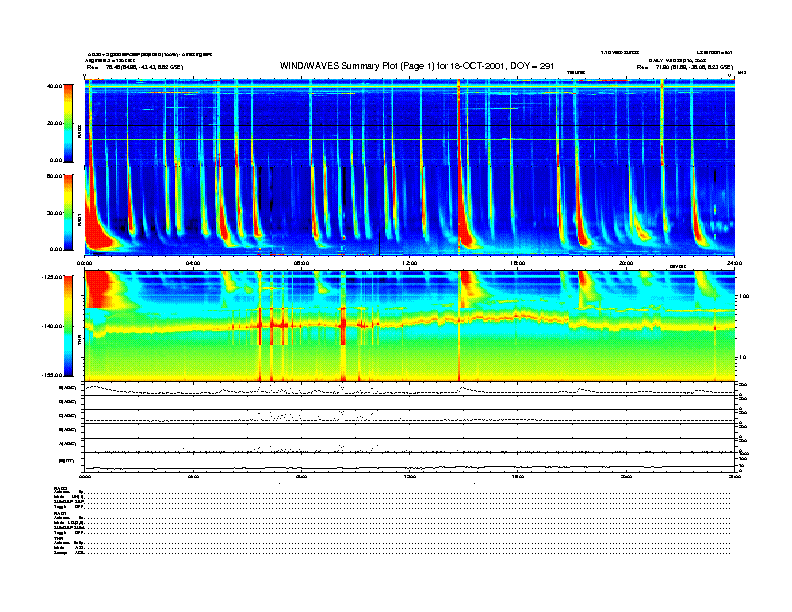Click the TNR vertical axis label
Viewport: 792px width, 612px height.
click(x=79, y=342)
